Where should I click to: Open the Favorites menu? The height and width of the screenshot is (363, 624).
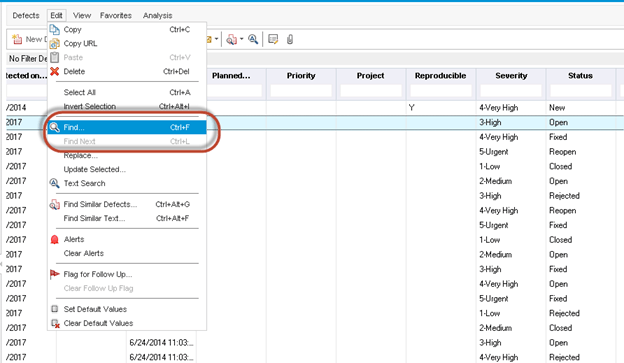(x=116, y=16)
